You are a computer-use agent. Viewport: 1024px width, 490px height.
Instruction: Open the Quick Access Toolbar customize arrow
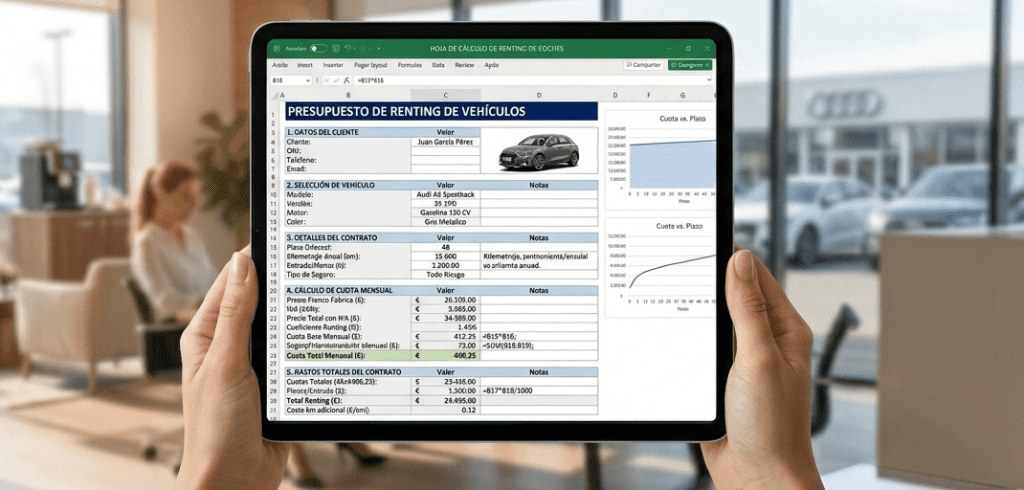pos(379,48)
